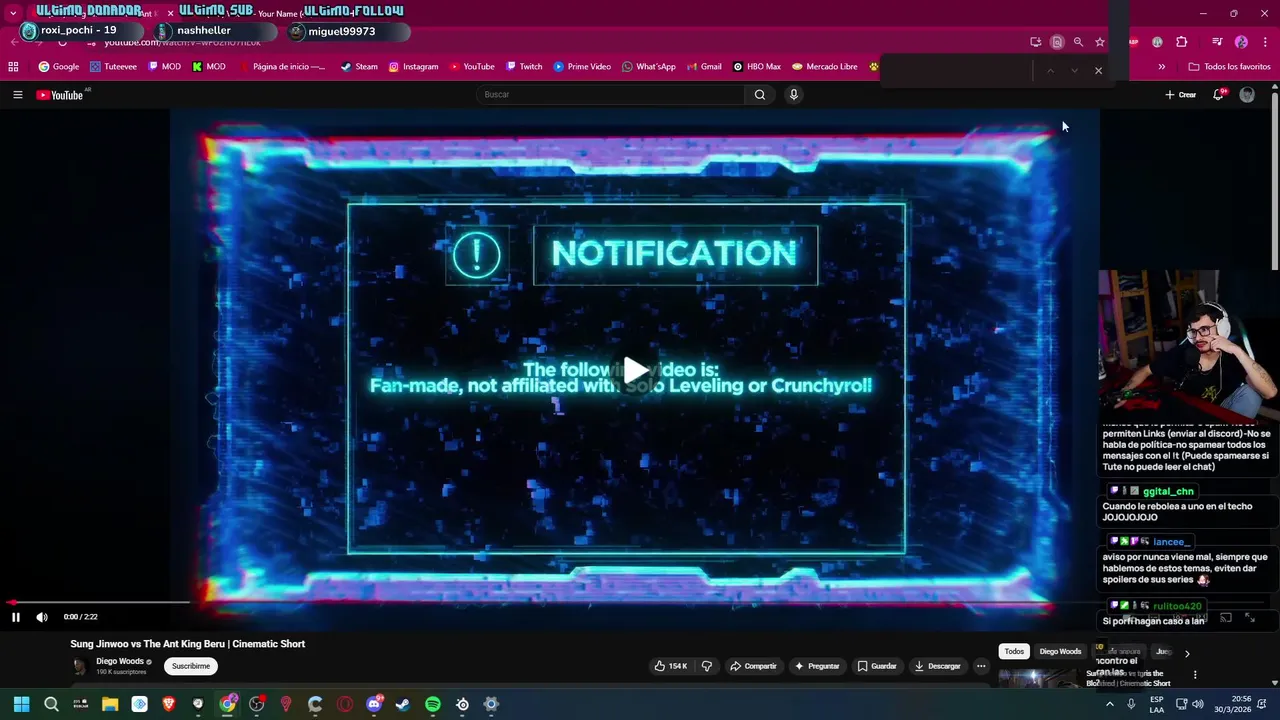Mute the video volume

tap(42, 617)
